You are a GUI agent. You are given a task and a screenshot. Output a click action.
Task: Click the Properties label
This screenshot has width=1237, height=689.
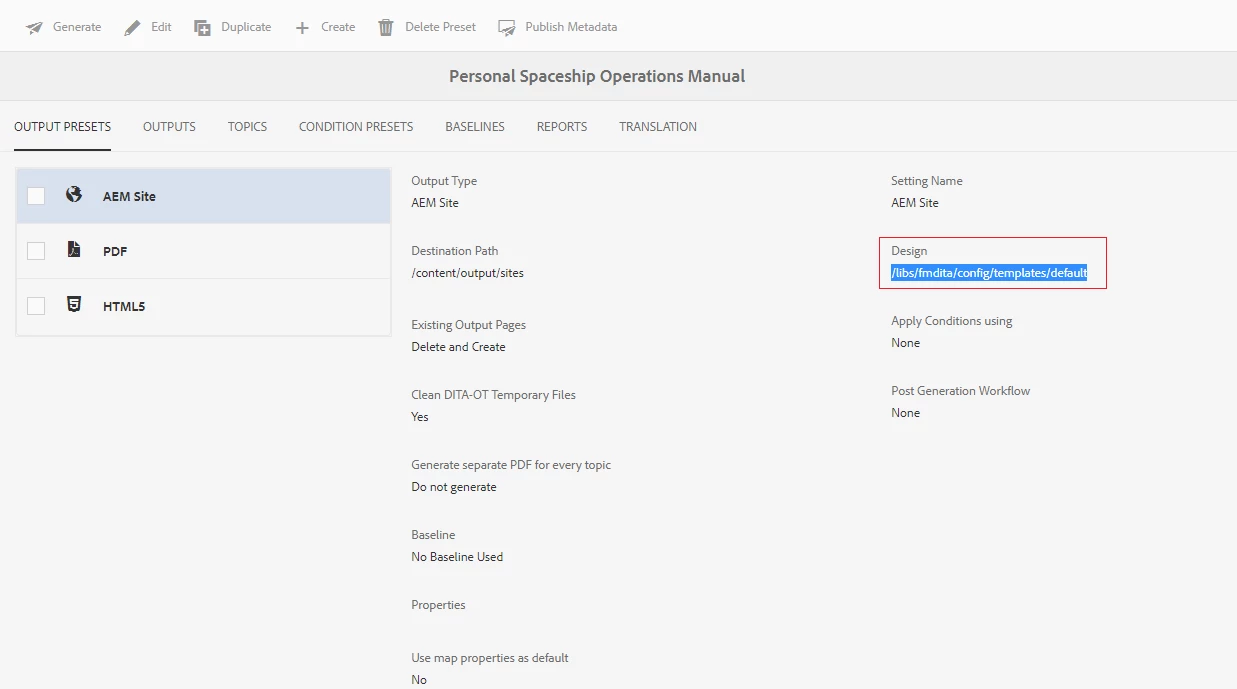pos(438,605)
